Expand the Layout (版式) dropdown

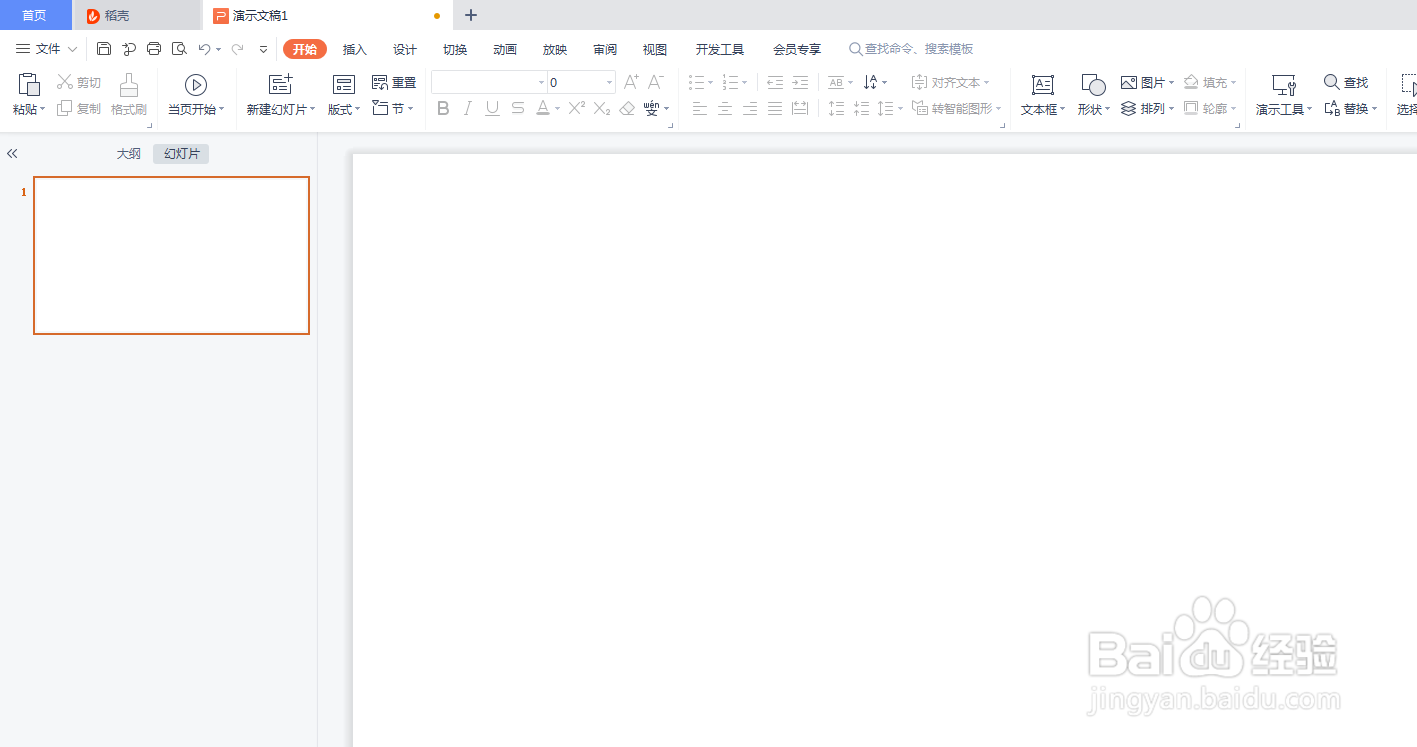[x=344, y=109]
